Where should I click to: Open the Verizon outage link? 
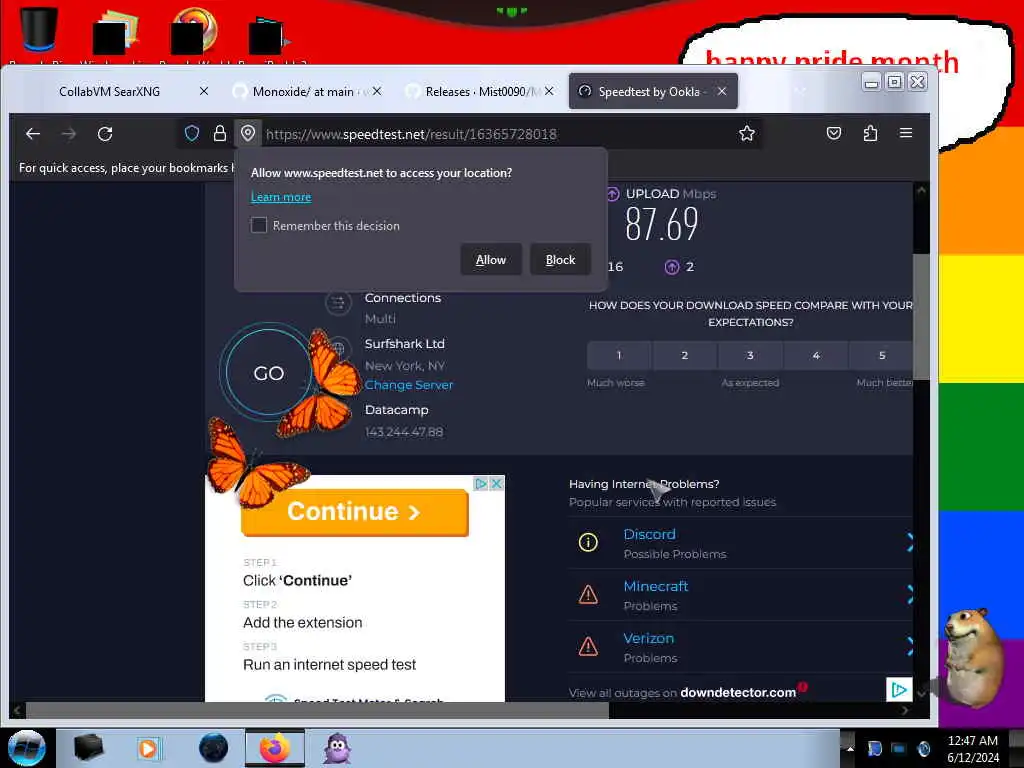(648, 639)
